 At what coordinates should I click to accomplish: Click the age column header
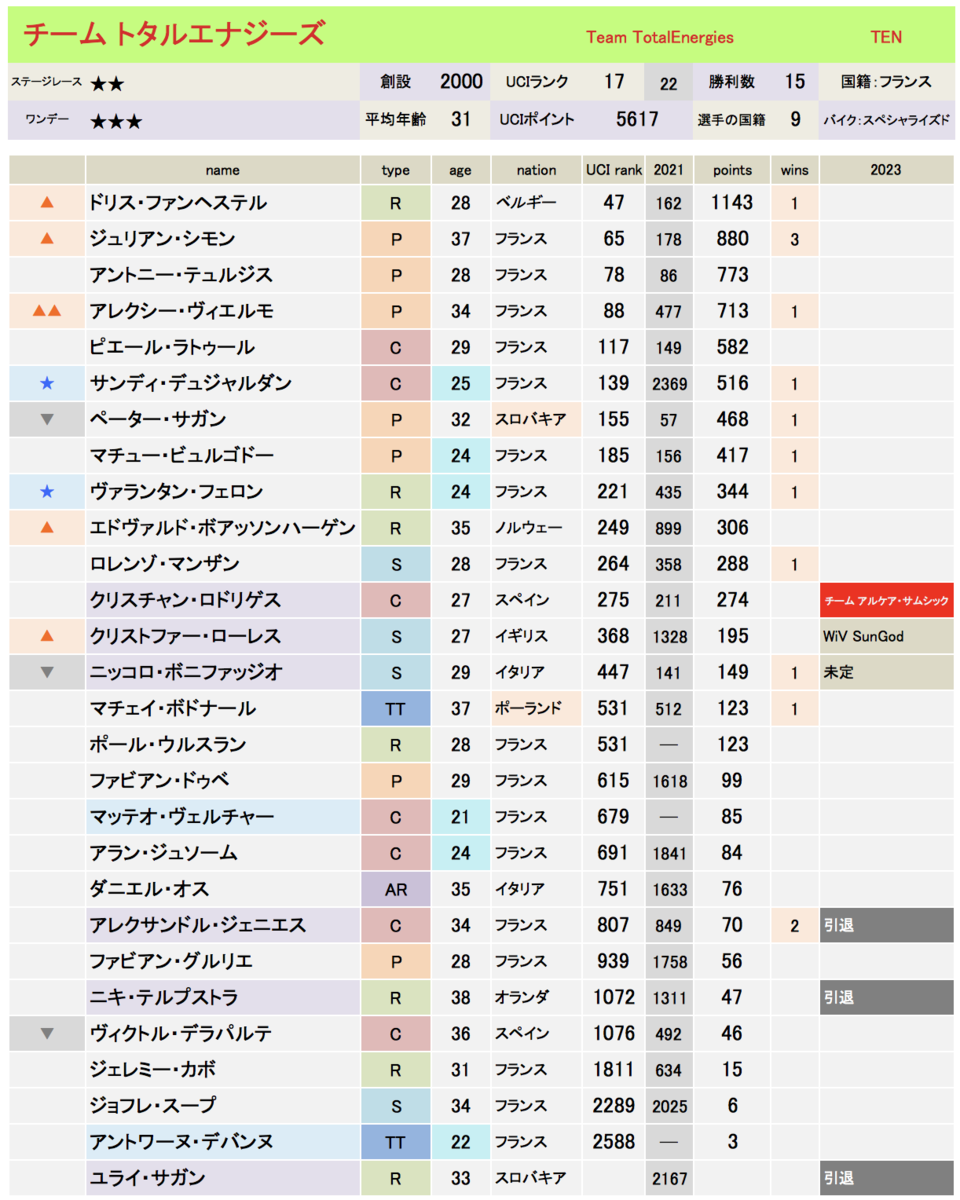pyautogui.click(x=461, y=170)
